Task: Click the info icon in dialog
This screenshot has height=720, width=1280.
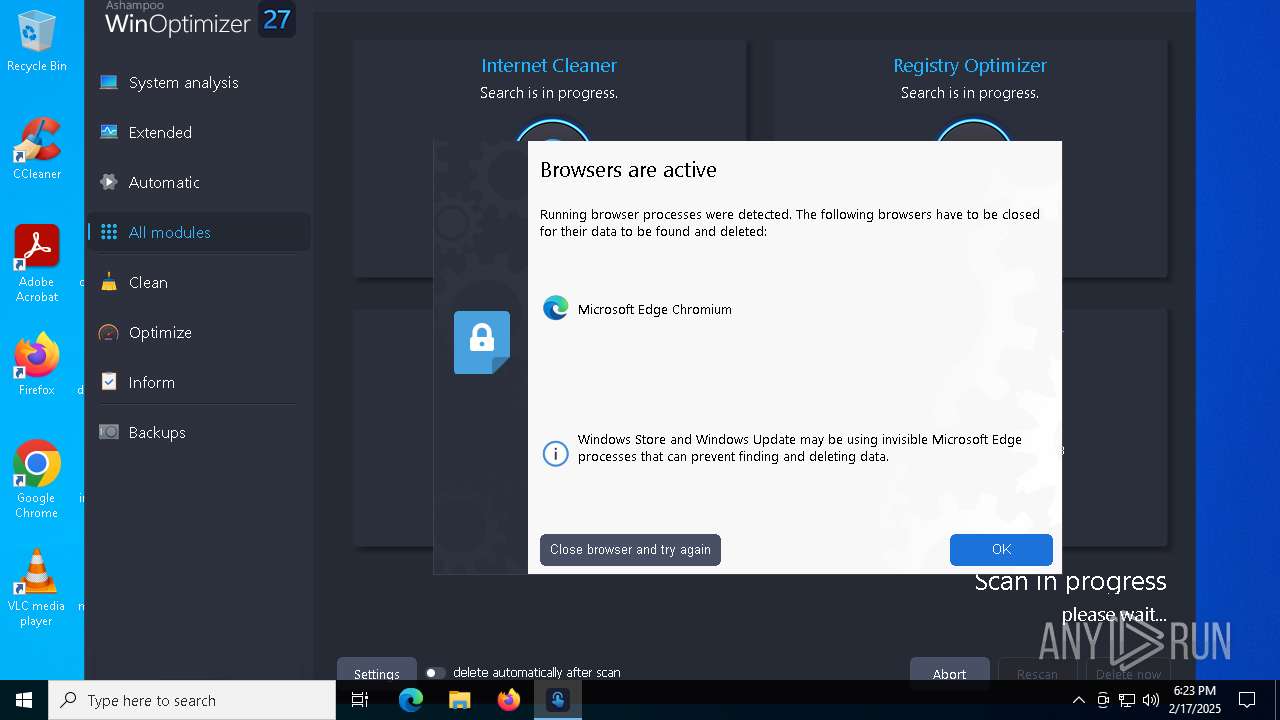Action: (x=555, y=454)
